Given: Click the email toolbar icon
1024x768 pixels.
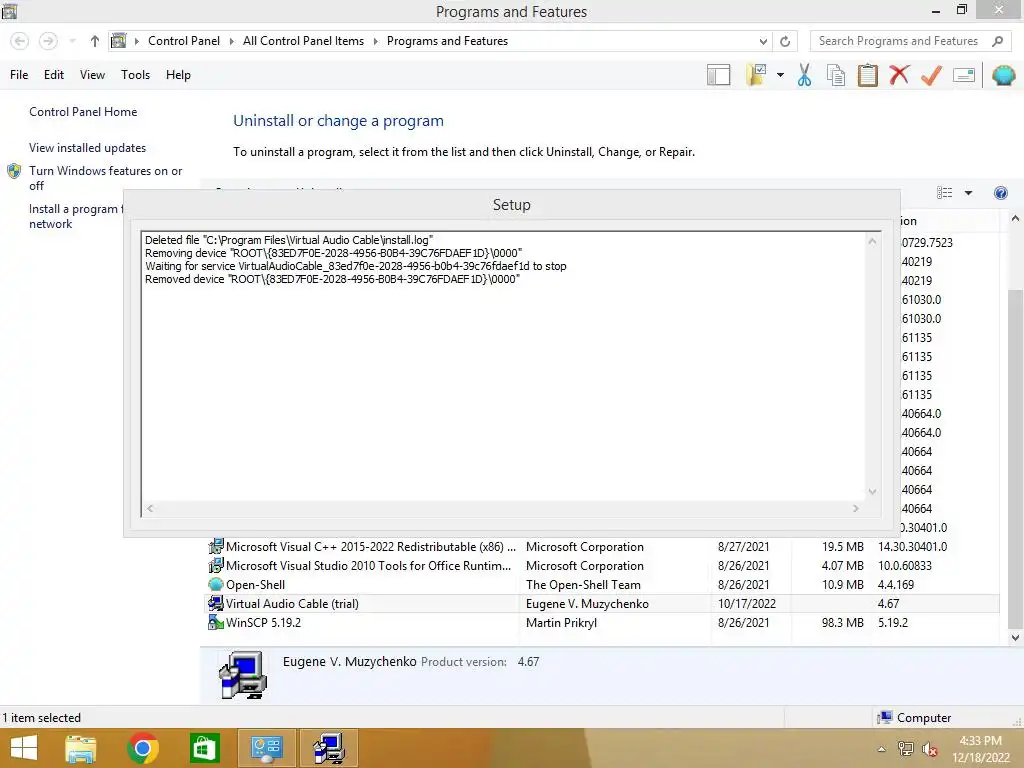Looking at the screenshot, I should click(964, 75).
